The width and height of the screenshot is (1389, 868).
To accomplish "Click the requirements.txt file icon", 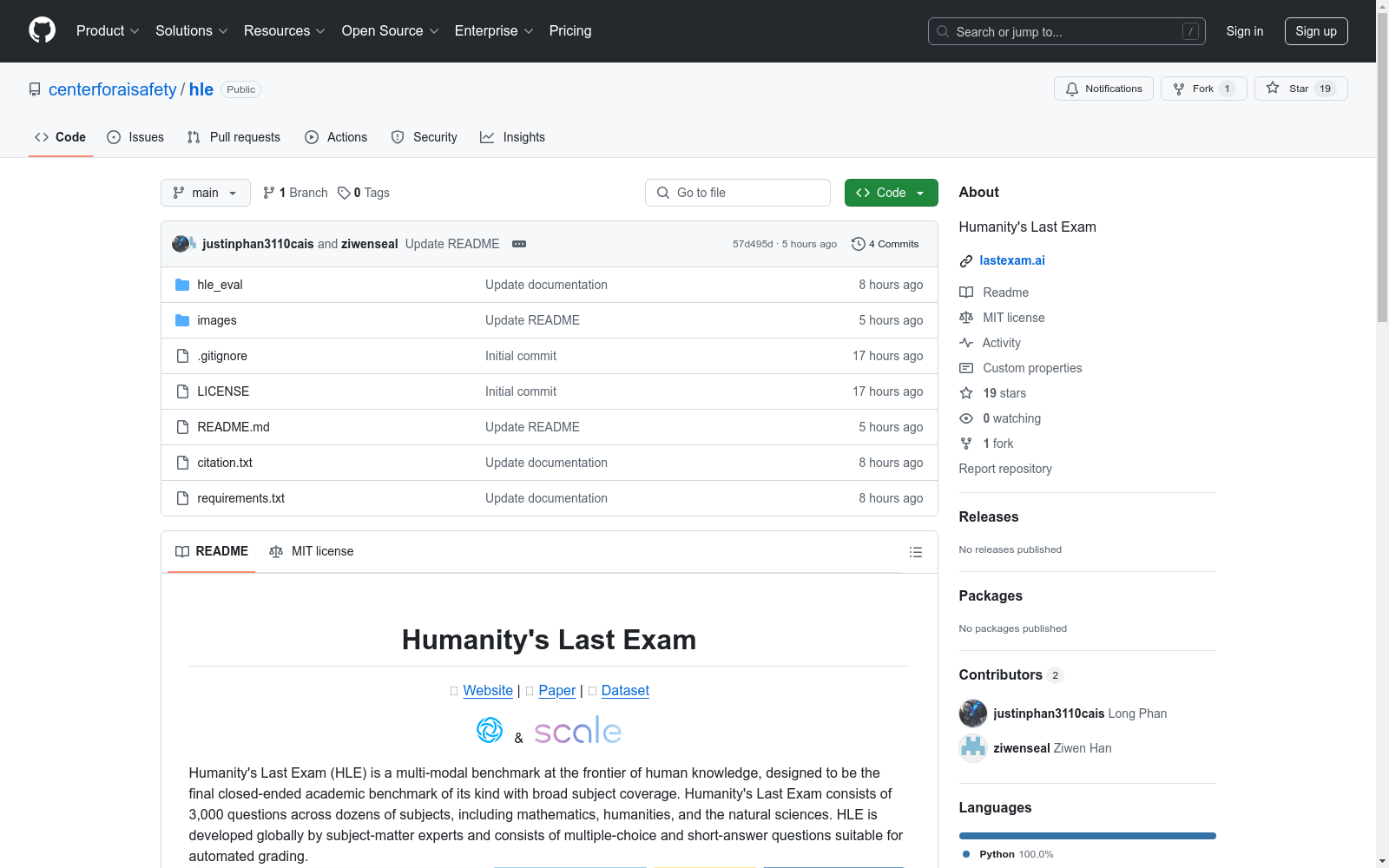I will point(182,498).
